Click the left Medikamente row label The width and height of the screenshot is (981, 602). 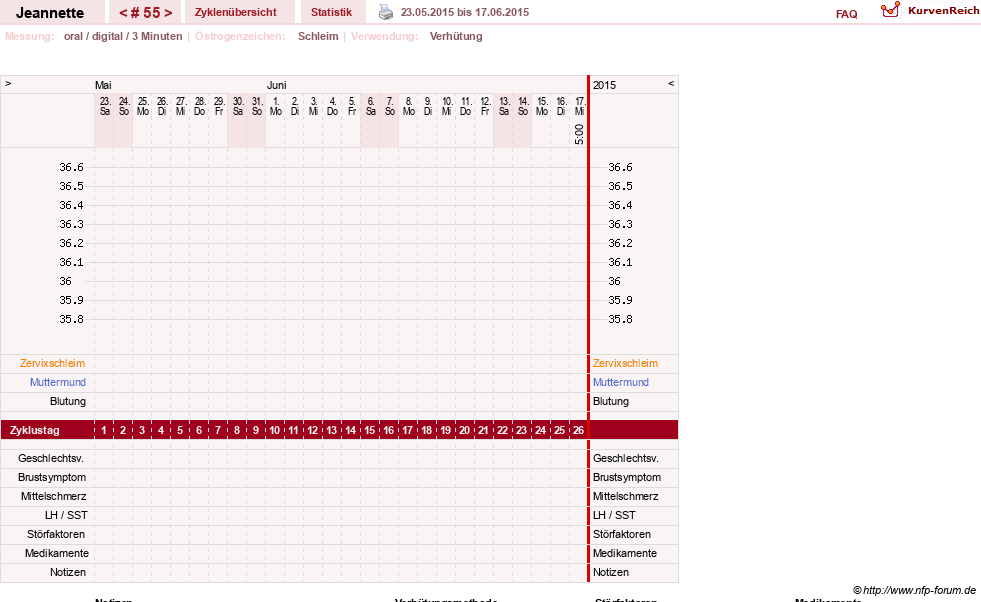click(x=57, y=553)
